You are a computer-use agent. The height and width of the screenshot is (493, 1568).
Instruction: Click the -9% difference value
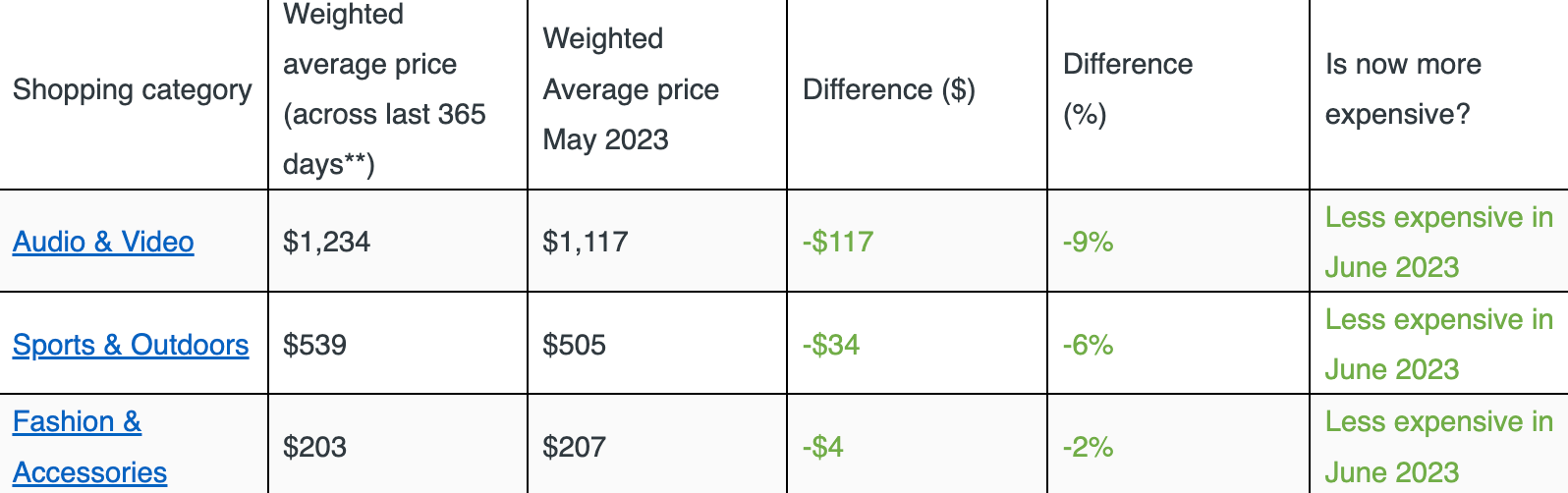(1088, 242)
